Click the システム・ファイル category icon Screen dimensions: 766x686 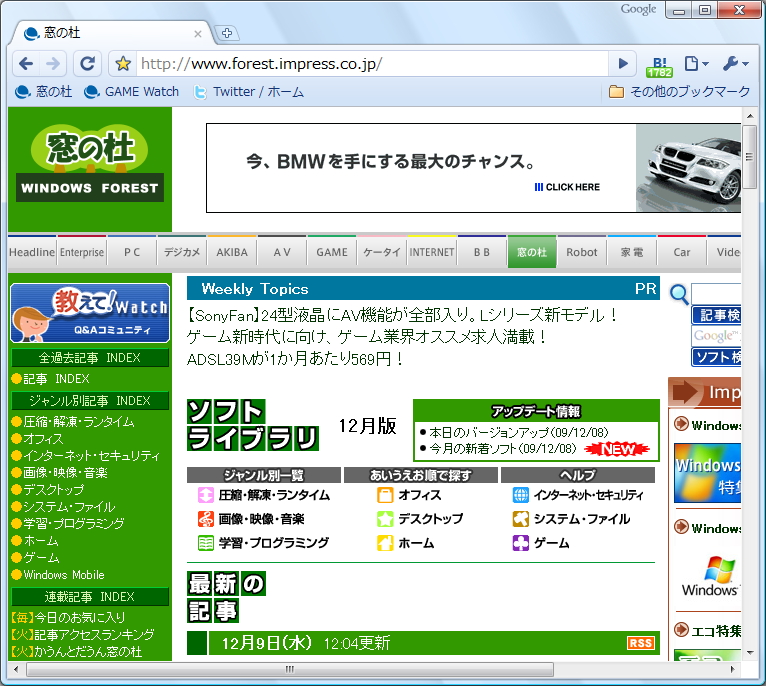coord(521,519)
